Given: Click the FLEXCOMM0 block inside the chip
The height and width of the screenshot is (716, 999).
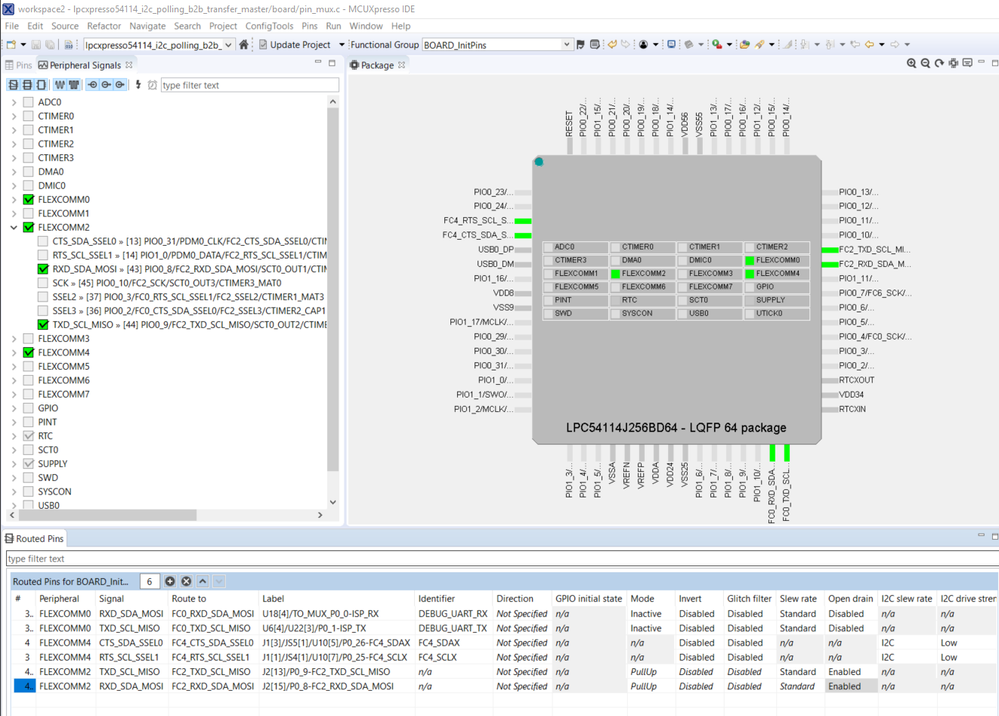Looking at the screenshot, I should pyautogui.click(x=777, y=260).
